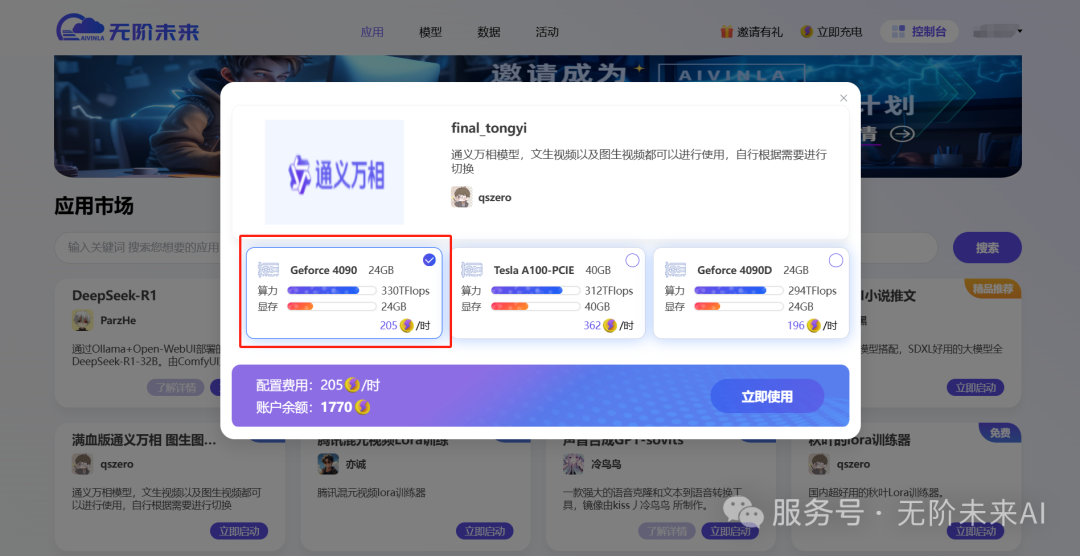Click coin icon next to 205/时 on card
Viewport: 1080px width, 556px height.
(x=406, y=325)
